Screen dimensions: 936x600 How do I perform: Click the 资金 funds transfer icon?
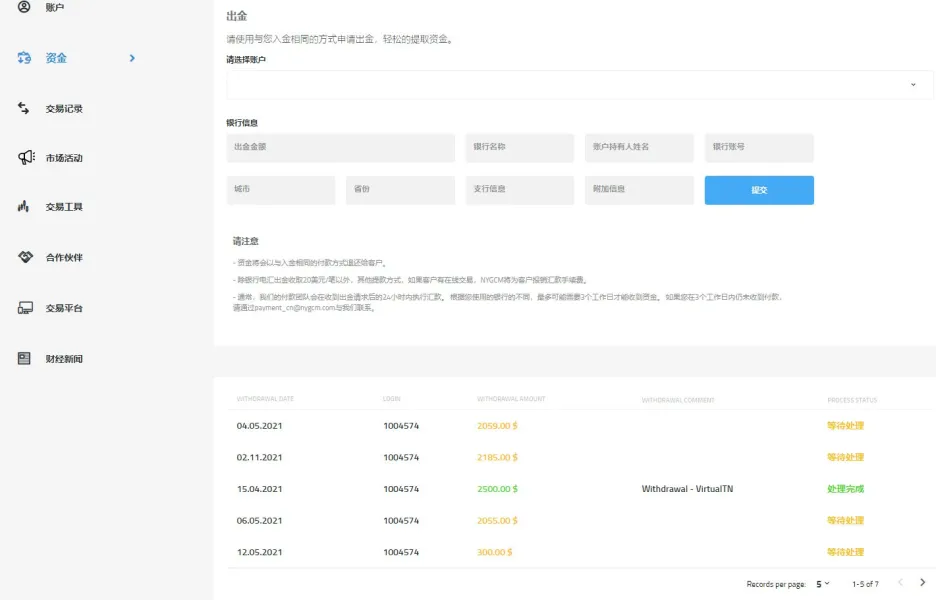pos(25,58)
